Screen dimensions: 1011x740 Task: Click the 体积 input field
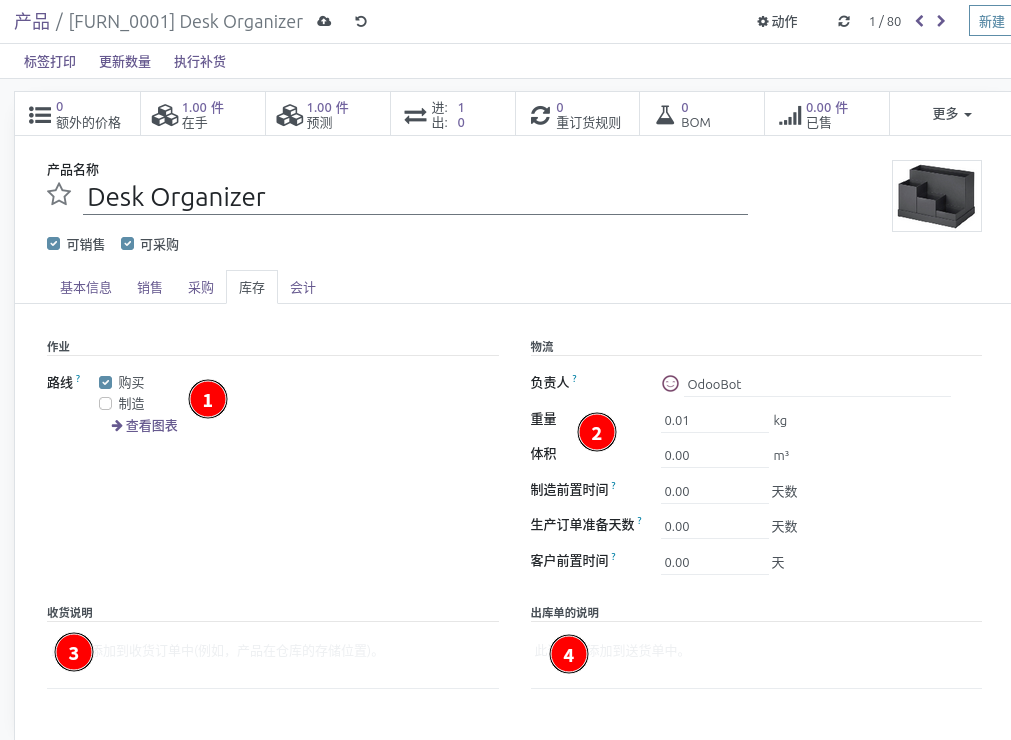pos(714,455)
